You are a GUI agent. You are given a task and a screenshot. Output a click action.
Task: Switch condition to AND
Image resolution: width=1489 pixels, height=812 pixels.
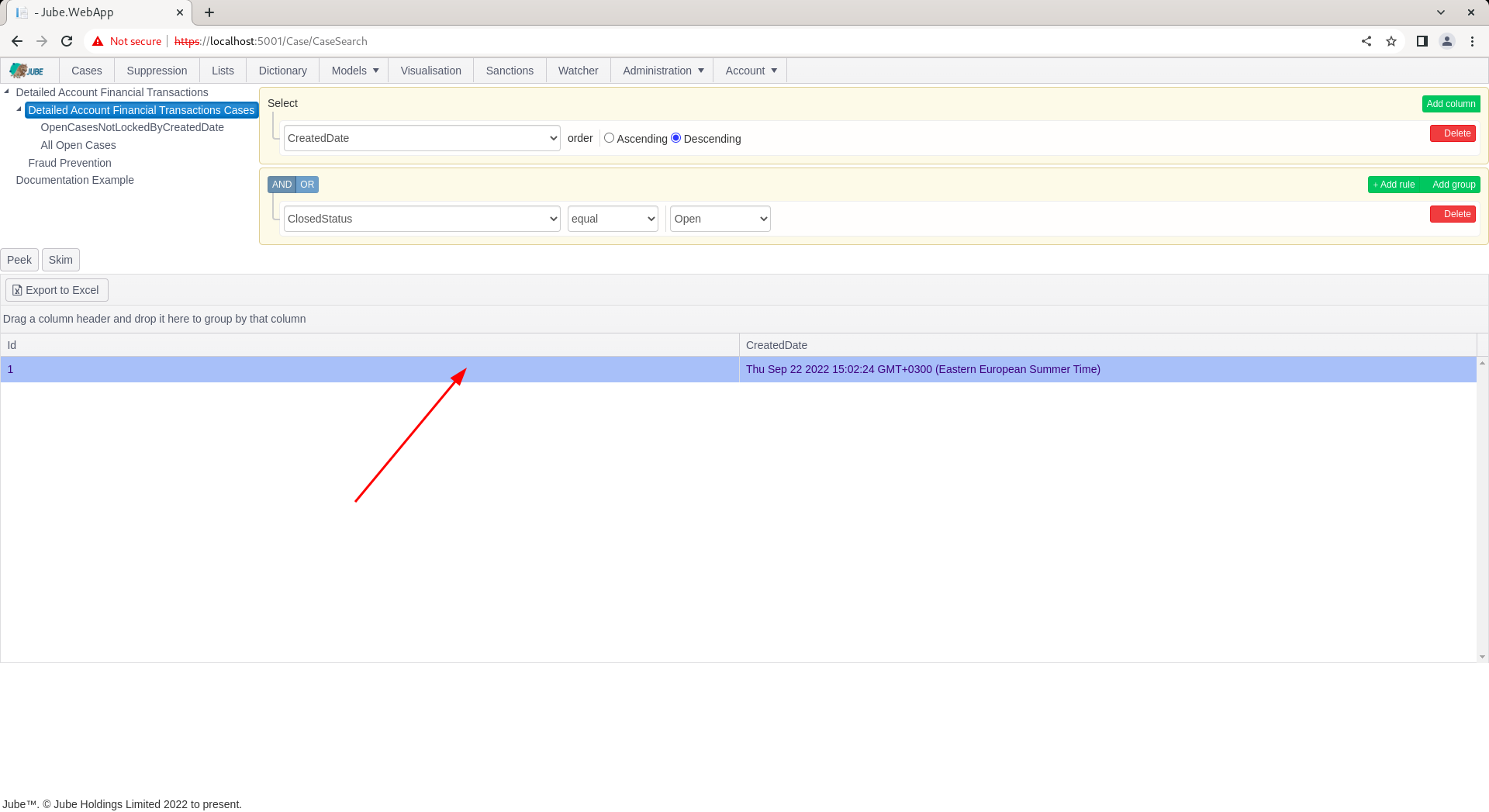[x=282, y=185]
